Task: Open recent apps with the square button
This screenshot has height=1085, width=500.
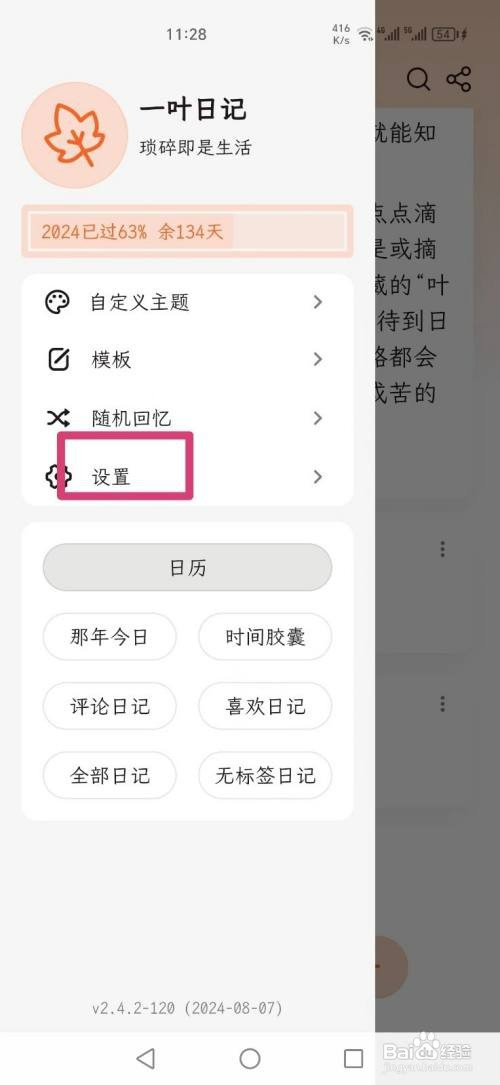Action: (353, 1058)
